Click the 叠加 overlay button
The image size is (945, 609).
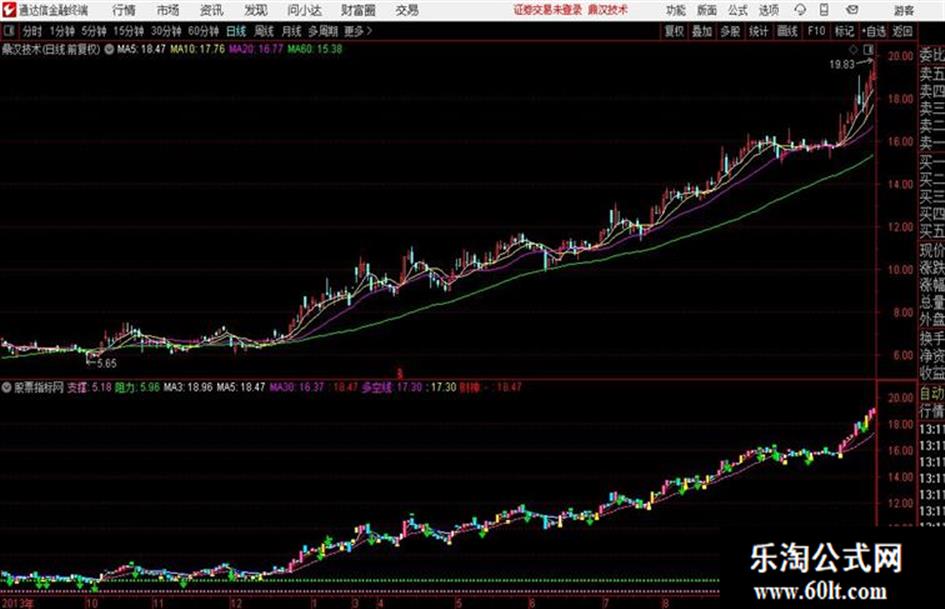click(x=702, y=31)
